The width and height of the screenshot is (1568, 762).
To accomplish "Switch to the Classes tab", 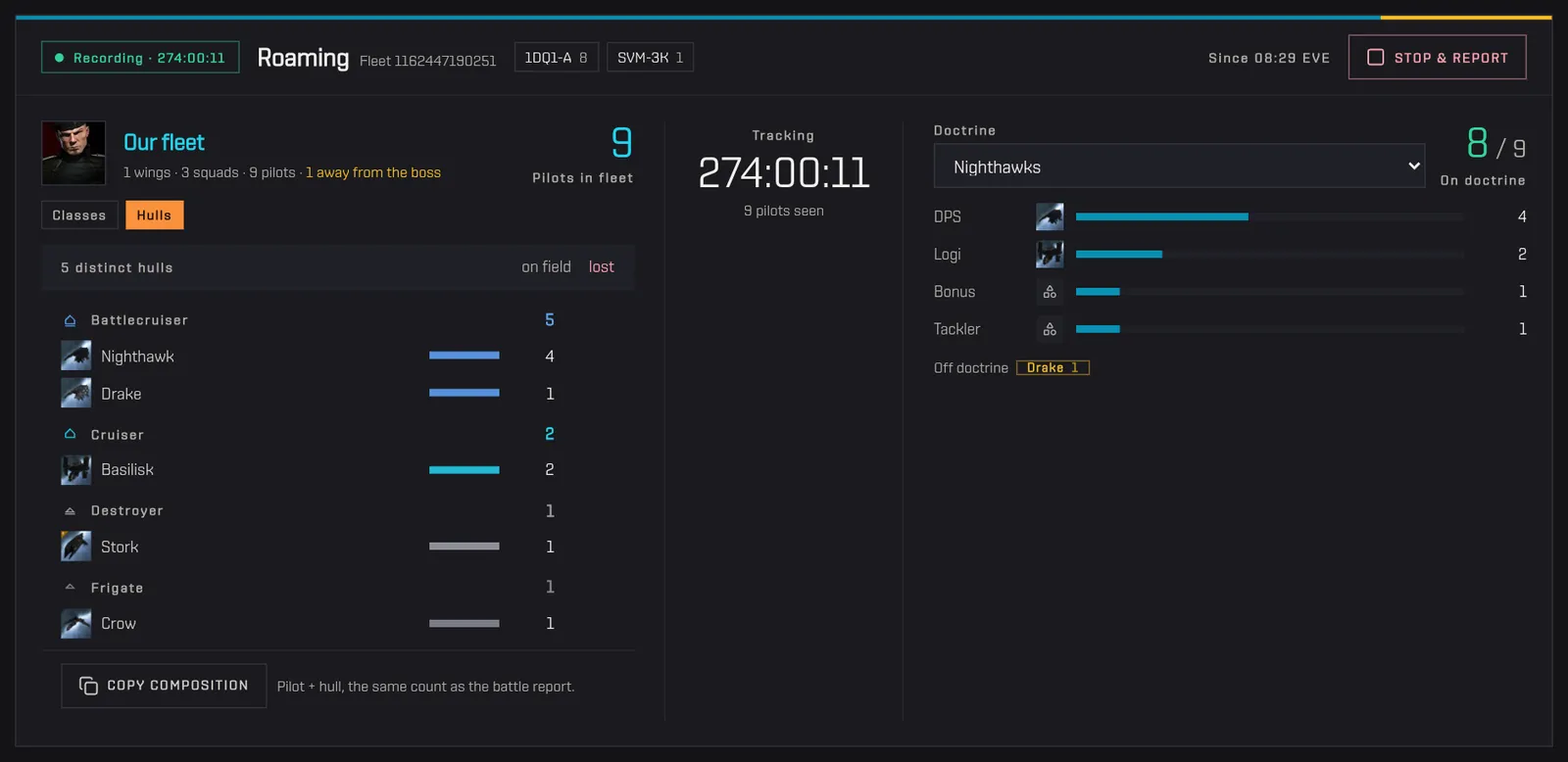I will (79, 215).
